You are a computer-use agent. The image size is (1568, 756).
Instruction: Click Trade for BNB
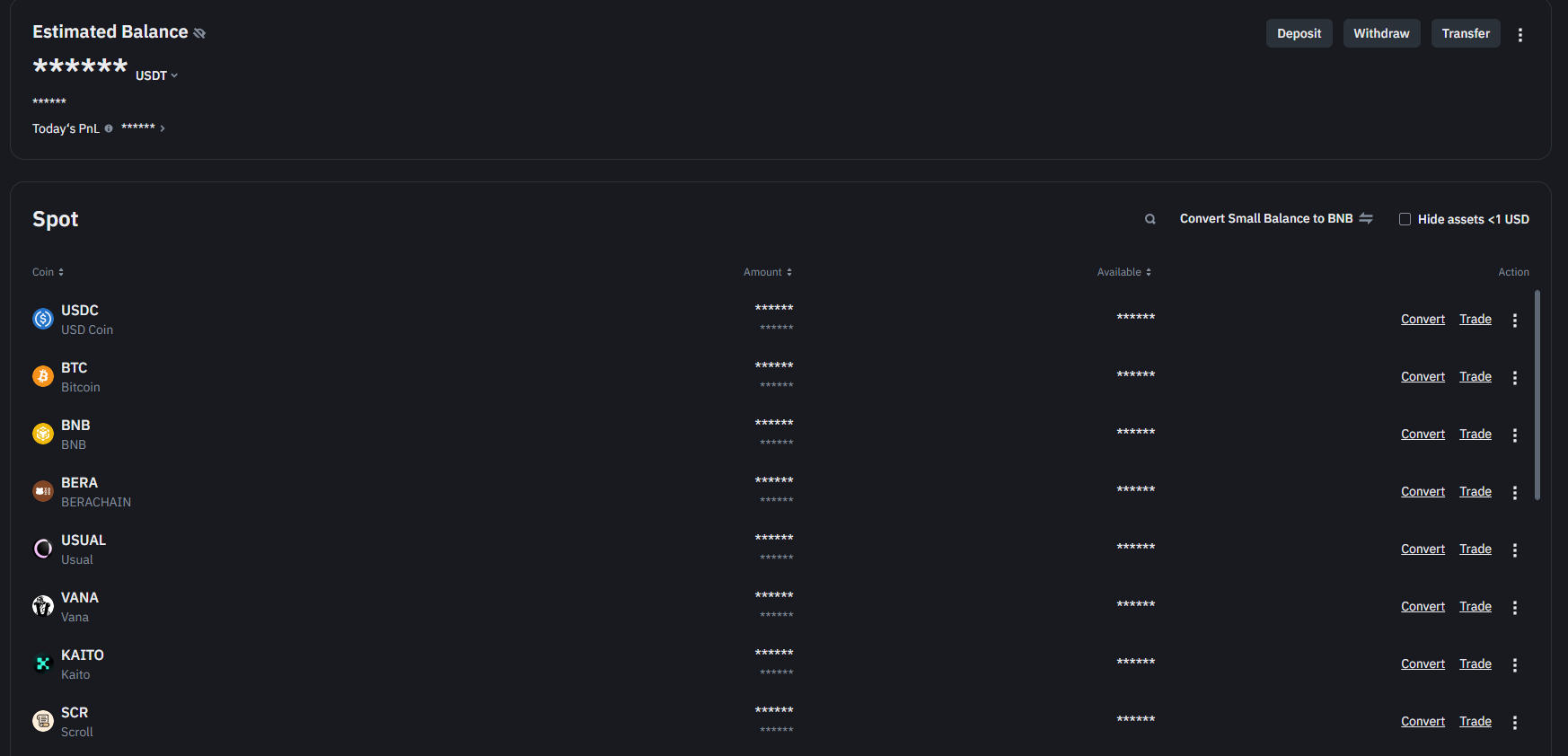[1476, 434]
